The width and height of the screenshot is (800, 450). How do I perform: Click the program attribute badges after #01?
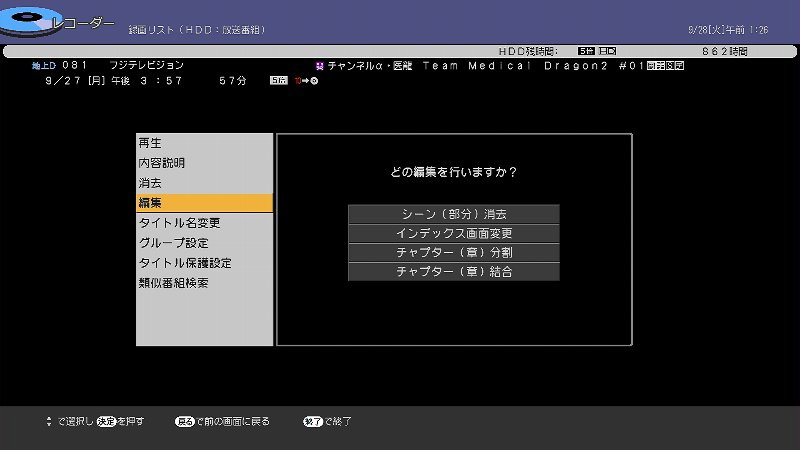[665, 66]
